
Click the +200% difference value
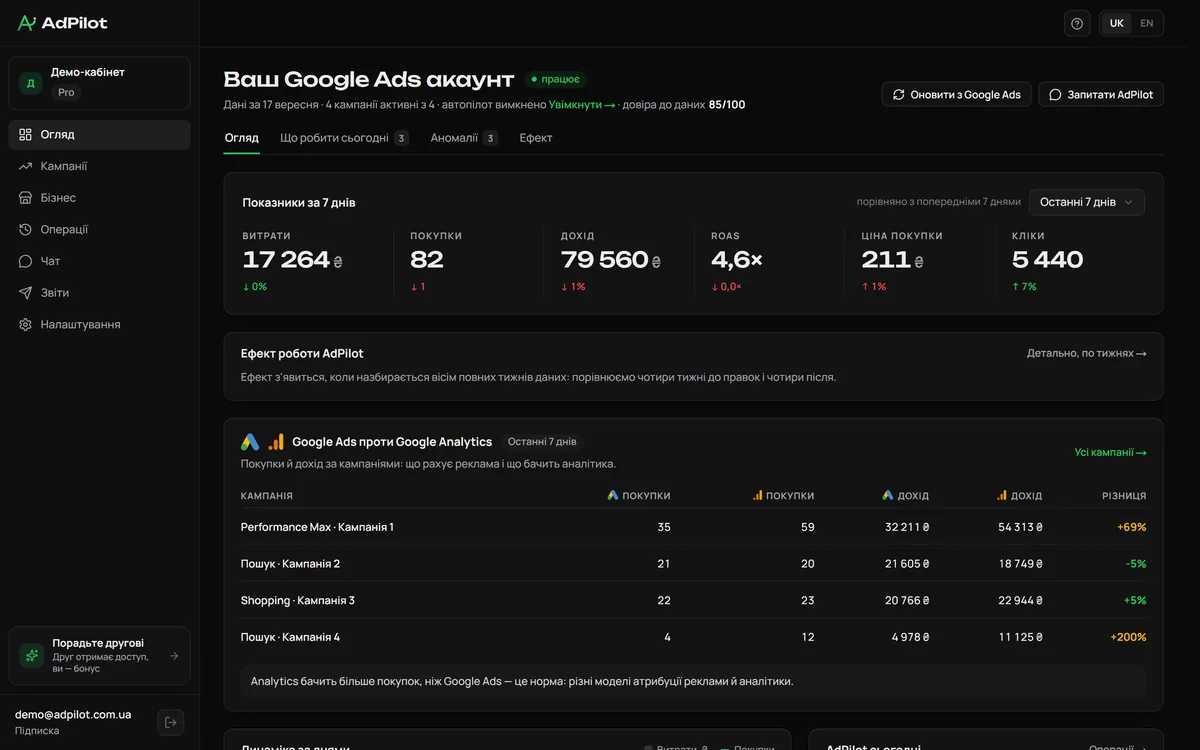point(1128,637)
